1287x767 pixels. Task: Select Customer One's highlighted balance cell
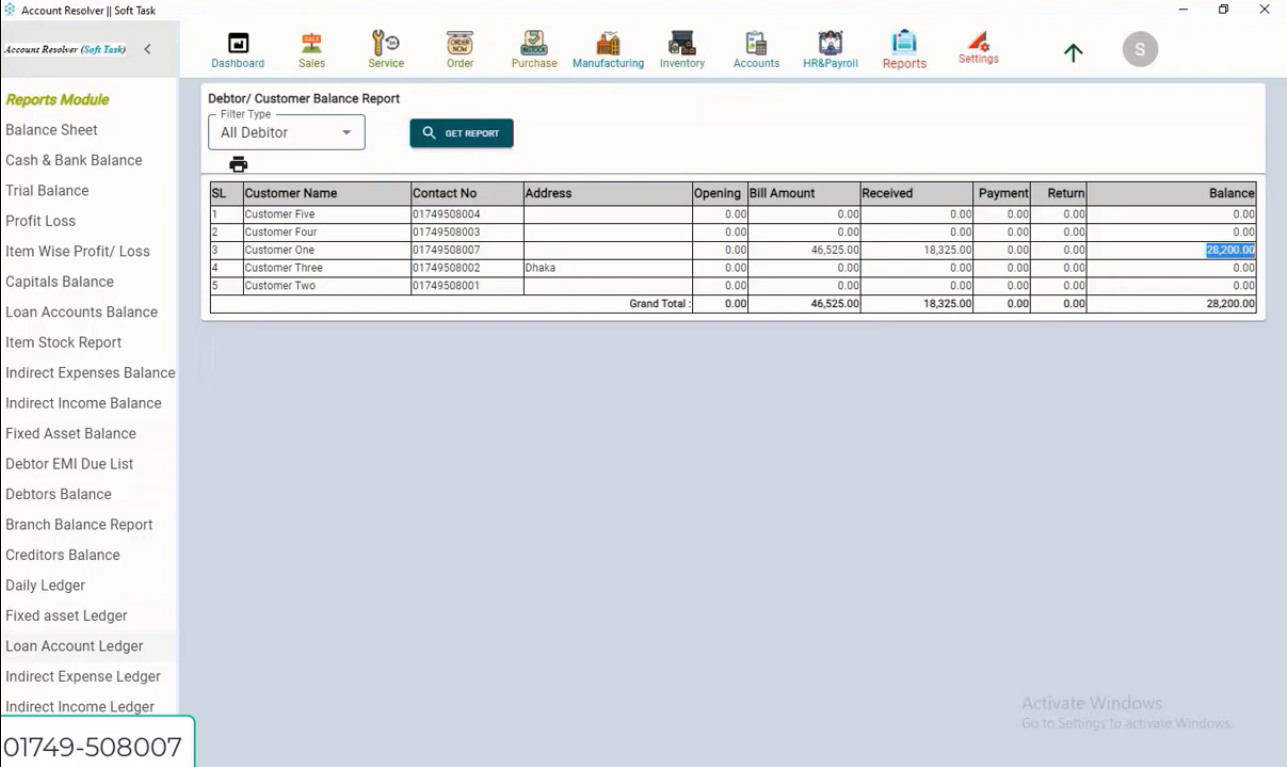tap(1229, 250)
